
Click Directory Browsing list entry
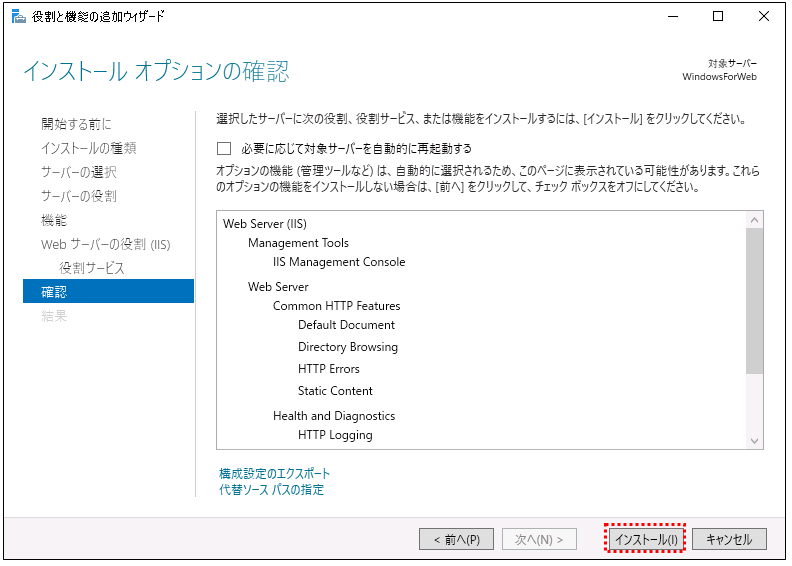(348, 347)
